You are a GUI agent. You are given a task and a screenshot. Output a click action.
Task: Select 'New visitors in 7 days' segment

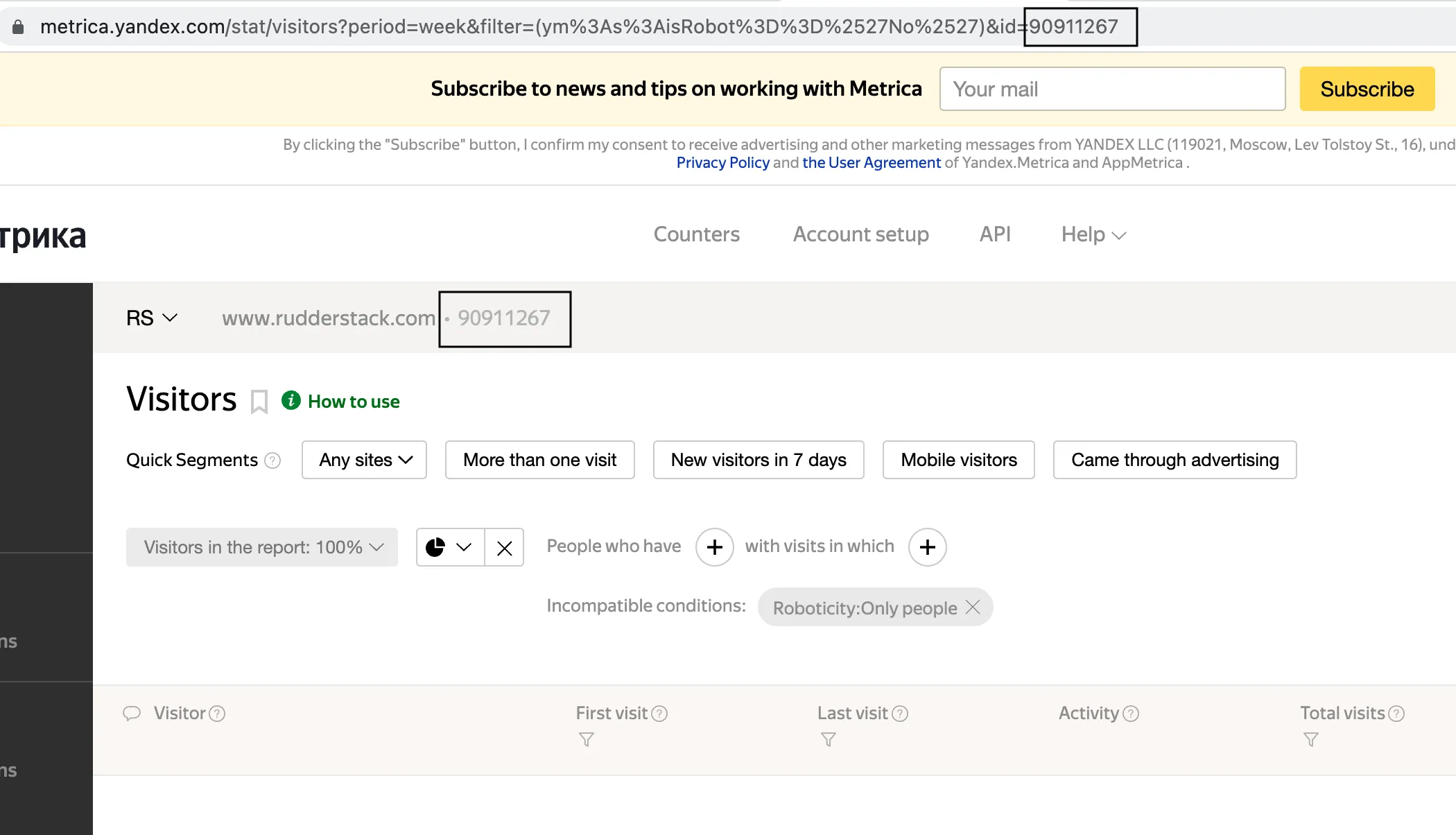point(759,460)
